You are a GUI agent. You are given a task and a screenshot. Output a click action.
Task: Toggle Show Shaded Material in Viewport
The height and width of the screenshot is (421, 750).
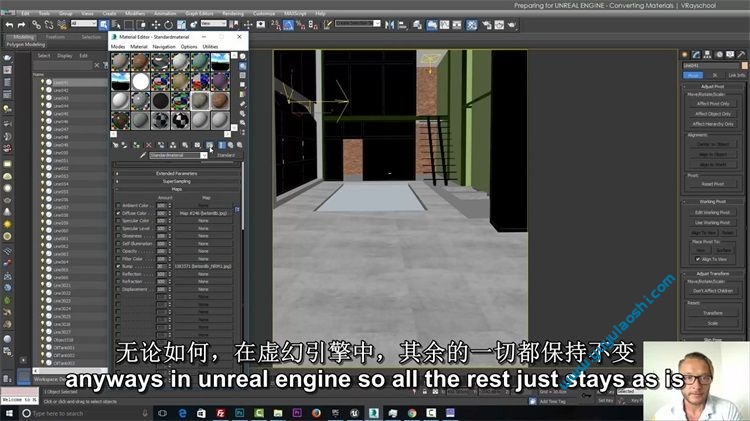point(210,144)
